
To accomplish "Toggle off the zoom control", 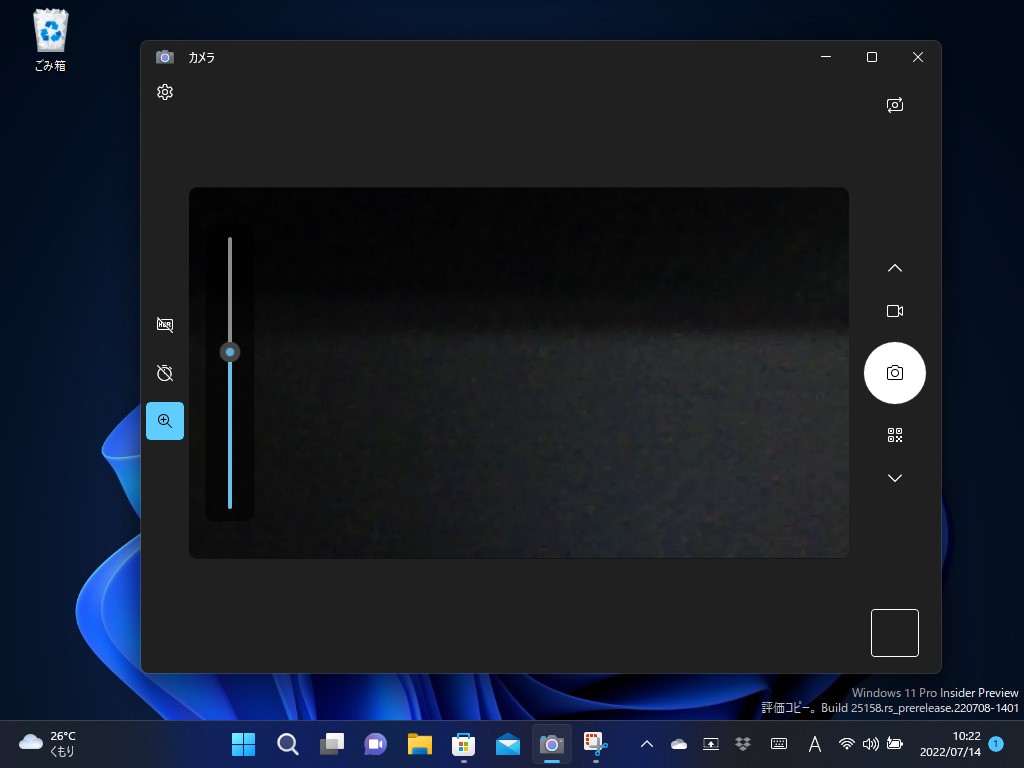I will pos(165,421).
